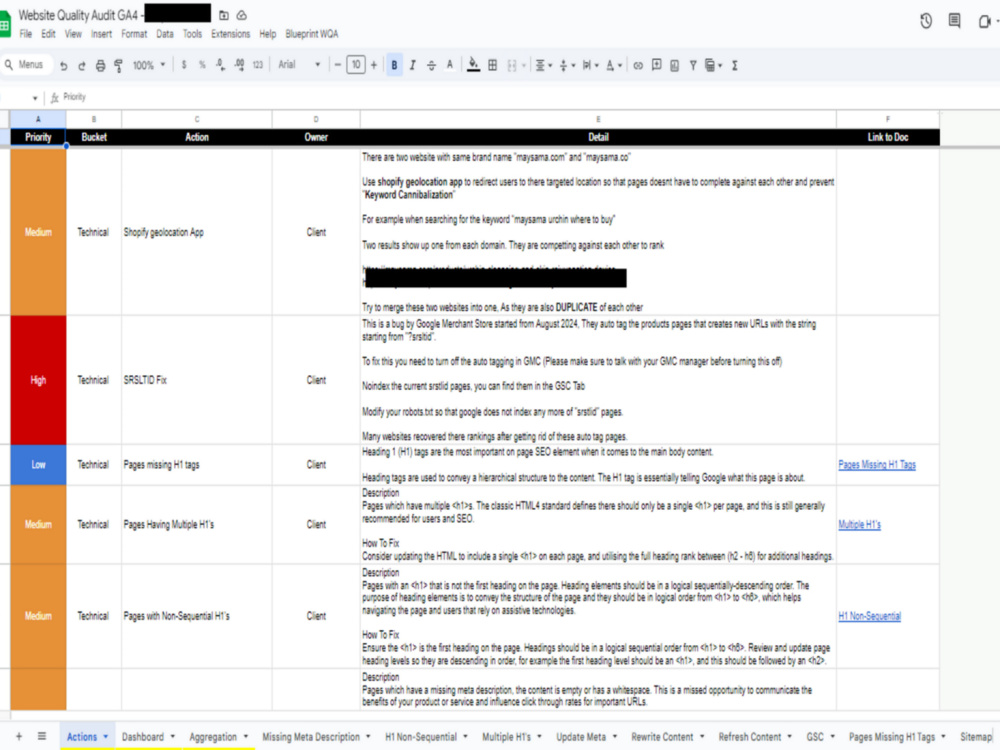Open Blueprint WQA menu
Image resolution: width=1000 pixels, height=750 pixels.
pyautogui.click(x=312, y=34)
